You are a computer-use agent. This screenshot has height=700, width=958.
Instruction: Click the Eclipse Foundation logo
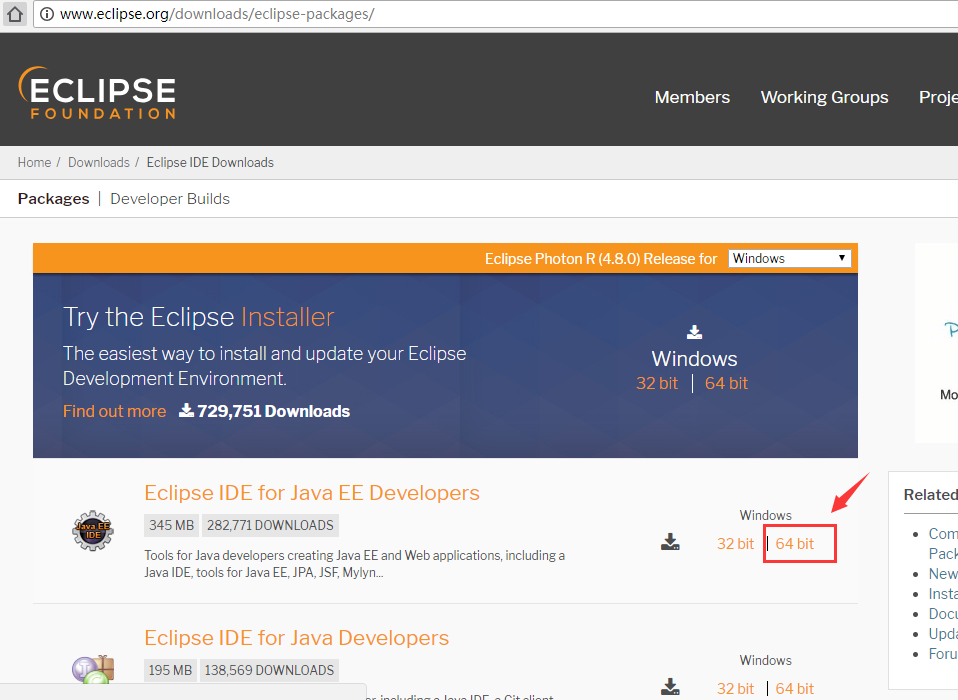[97, 93]
